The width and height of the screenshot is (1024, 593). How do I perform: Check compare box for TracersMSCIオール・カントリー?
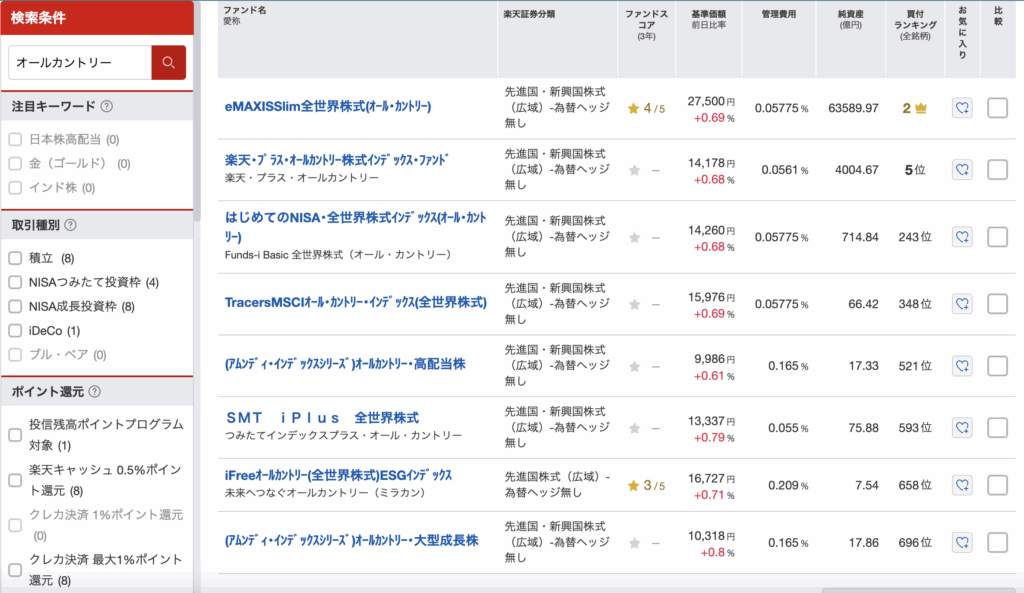tap(997, 304)
